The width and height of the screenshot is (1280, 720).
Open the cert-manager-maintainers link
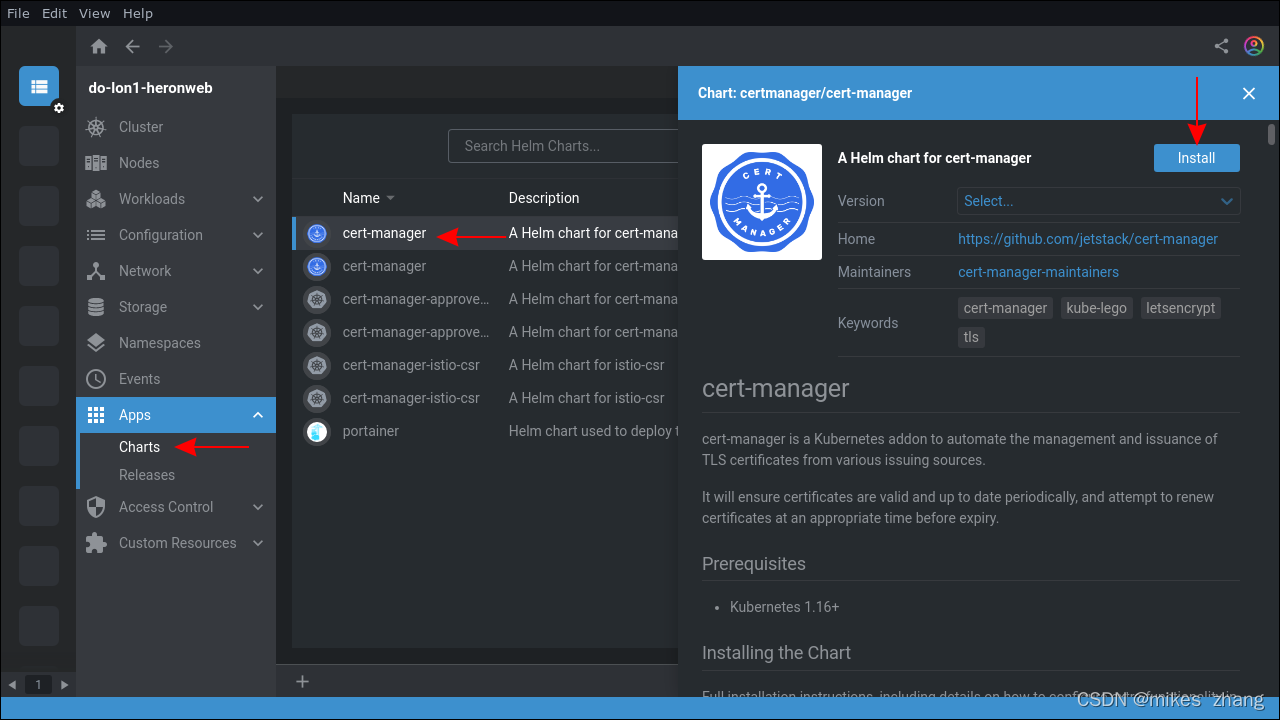pyautogui.click(x=1038, y=272)
